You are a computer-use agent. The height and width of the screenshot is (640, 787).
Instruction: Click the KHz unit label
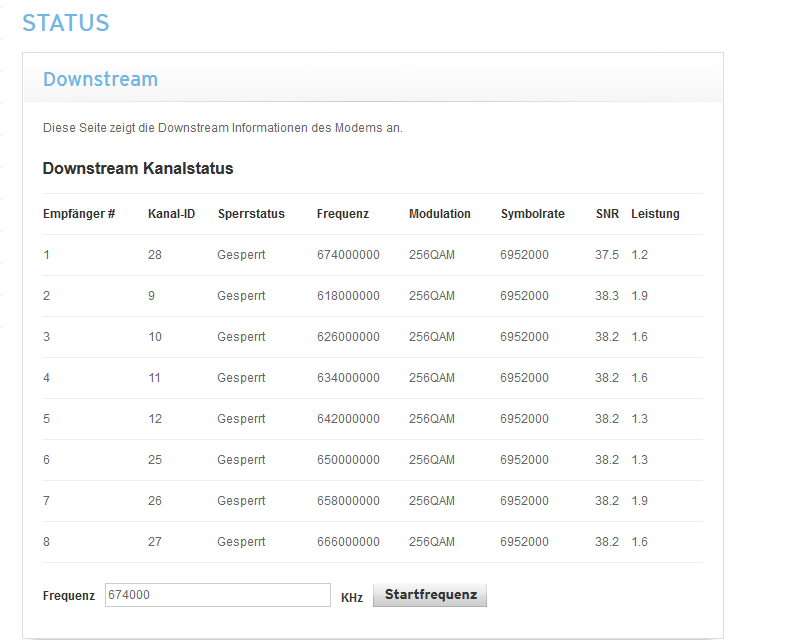[x=352, y=598]
